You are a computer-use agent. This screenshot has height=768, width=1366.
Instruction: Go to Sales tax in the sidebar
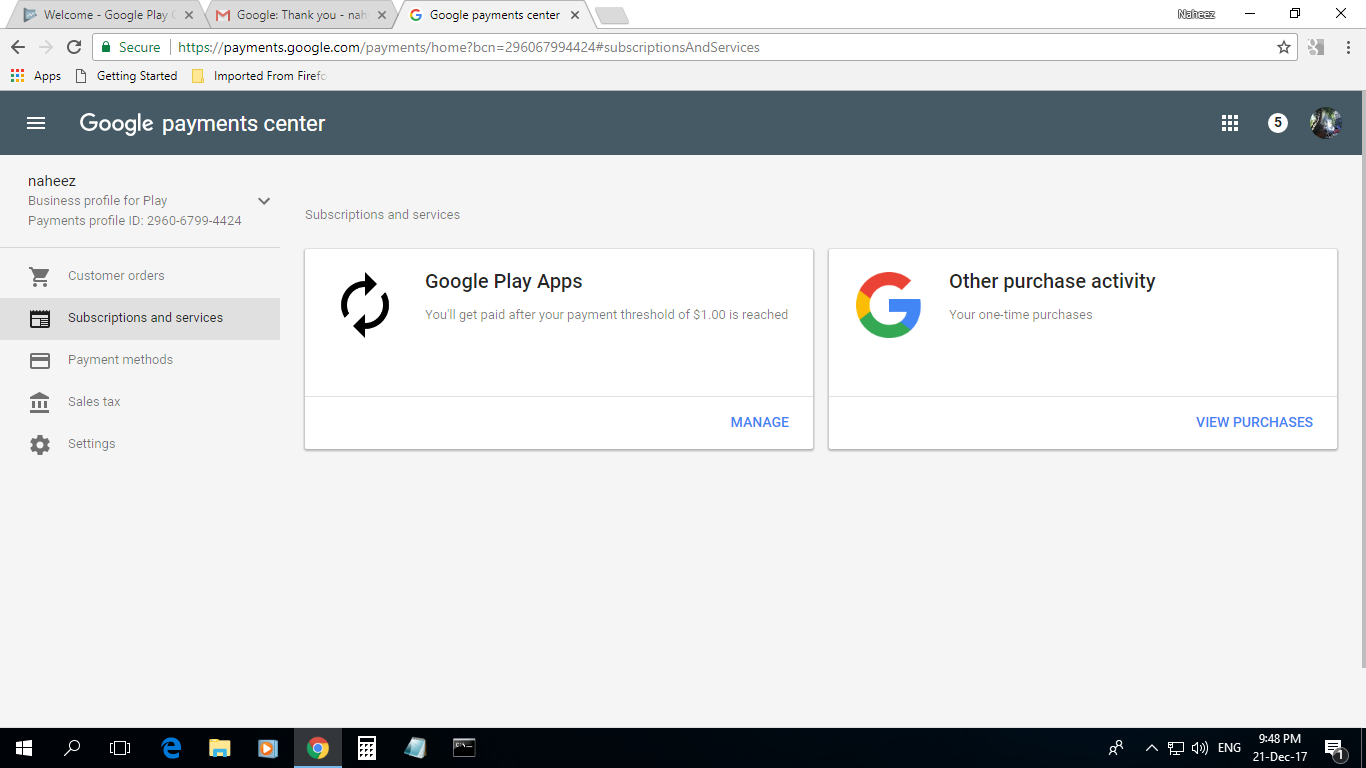[x=140, y=402]
